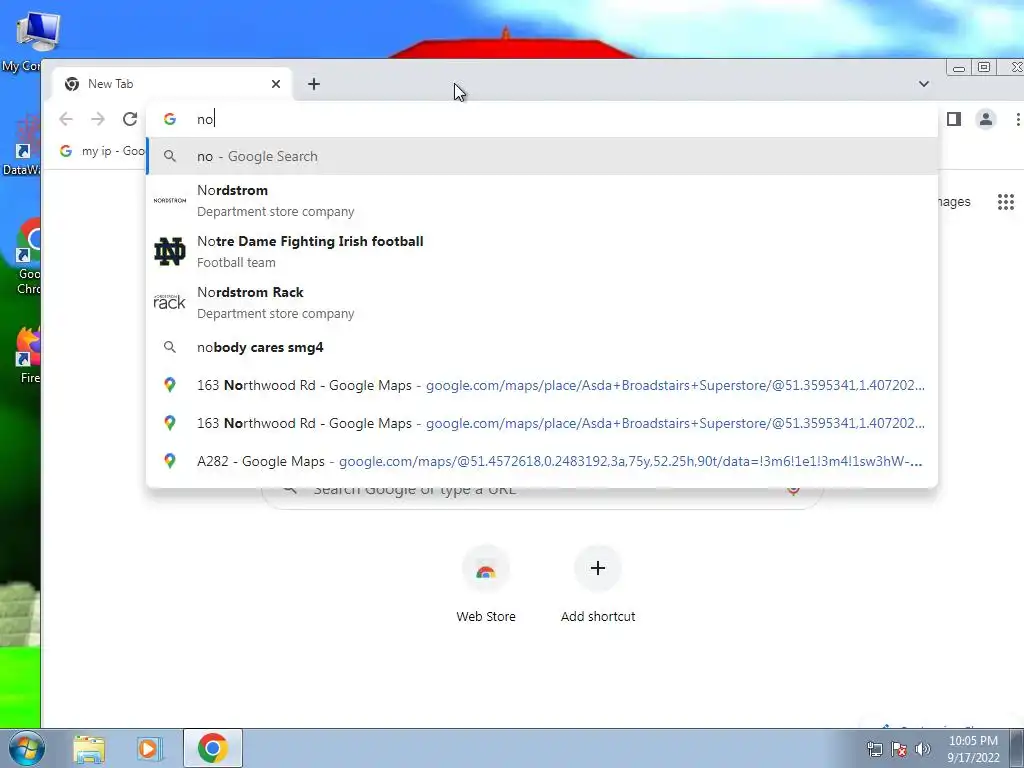The height and width of the screenshot is (768, 1024).
Task: Open the 'my ip - Goo' bookmark
Action: (x=103, y=151)
